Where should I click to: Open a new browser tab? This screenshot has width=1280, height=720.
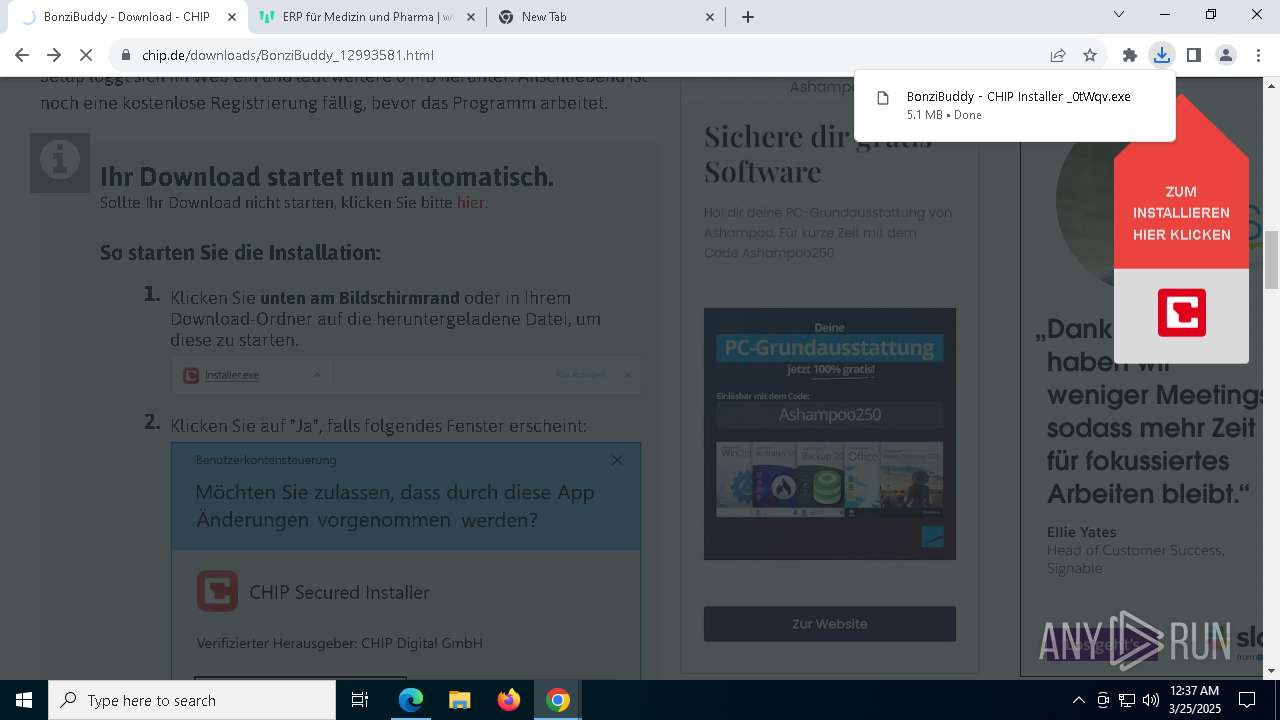747,17
